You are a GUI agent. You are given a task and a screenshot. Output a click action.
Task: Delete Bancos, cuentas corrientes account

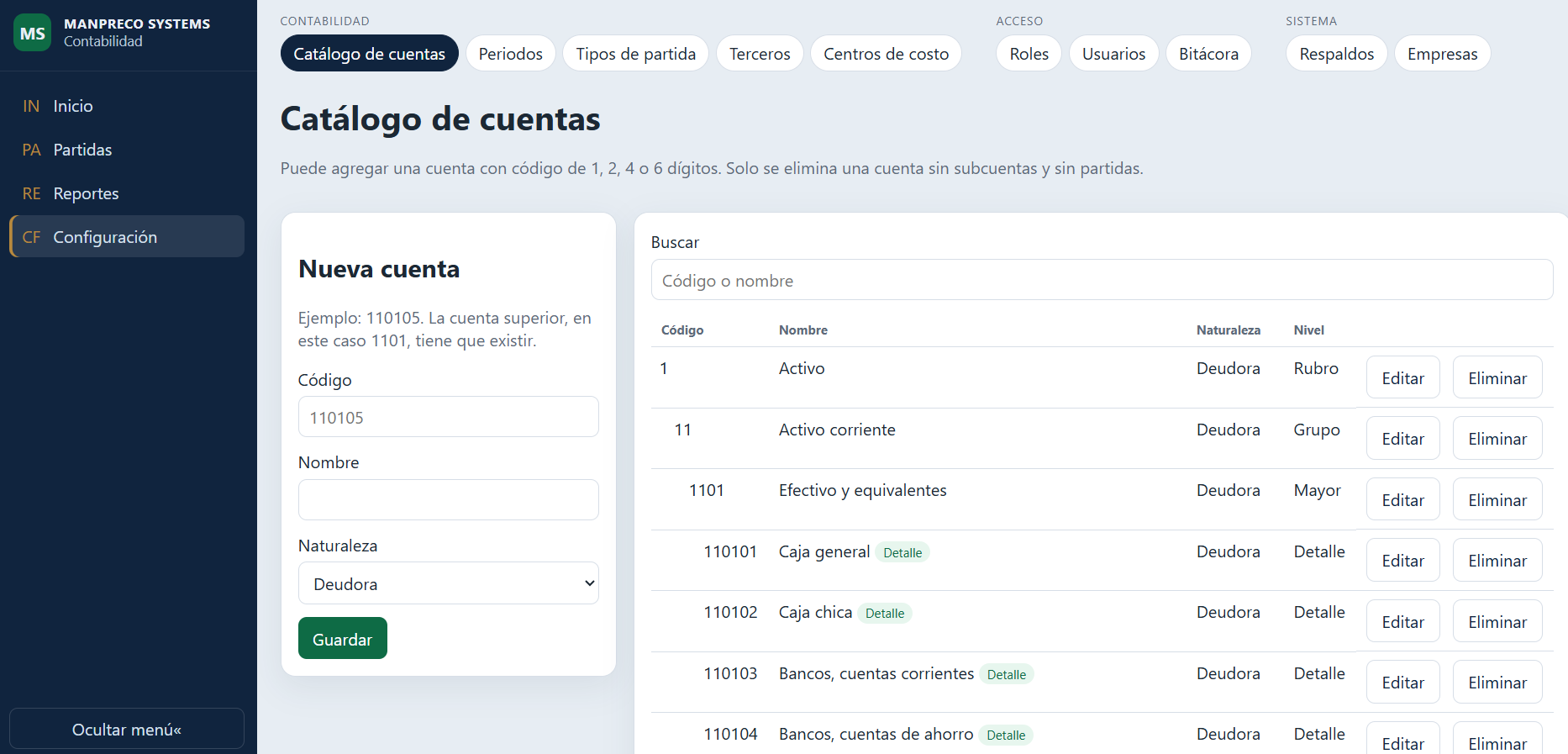[x=1497, y=683]
